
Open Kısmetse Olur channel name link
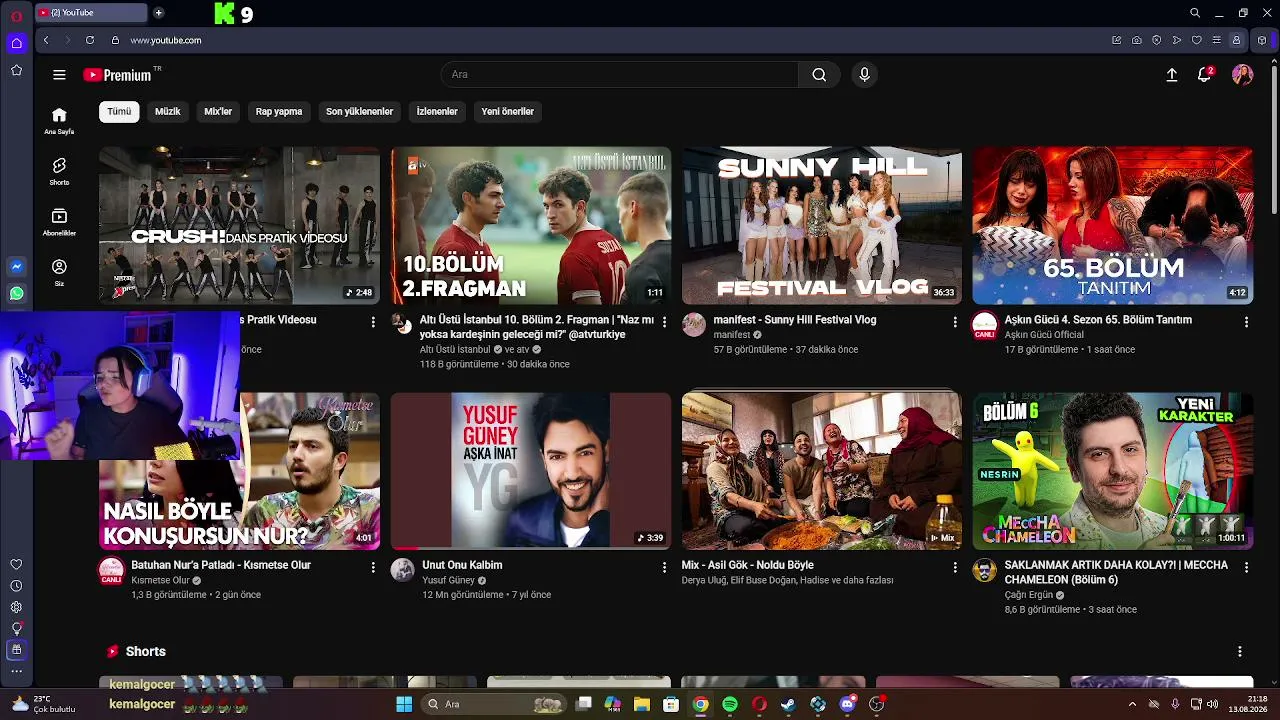click(x=160, y=580)
